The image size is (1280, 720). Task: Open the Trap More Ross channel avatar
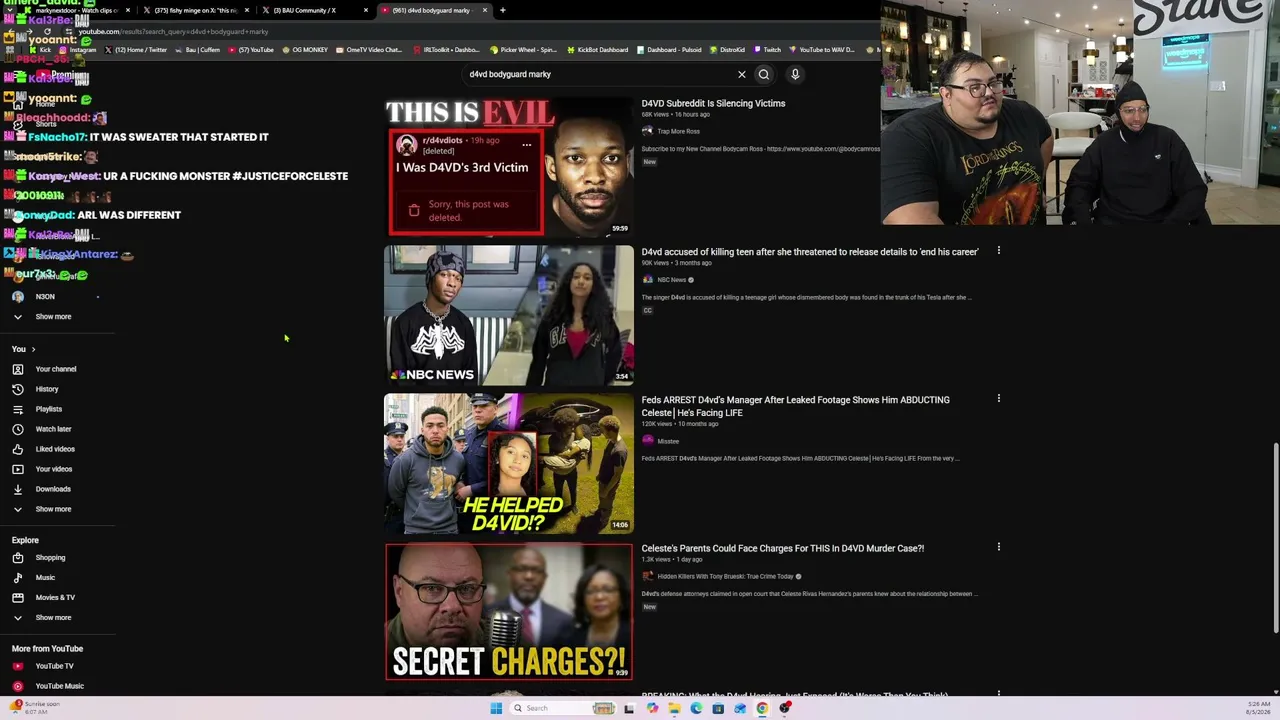pos(647,131)
